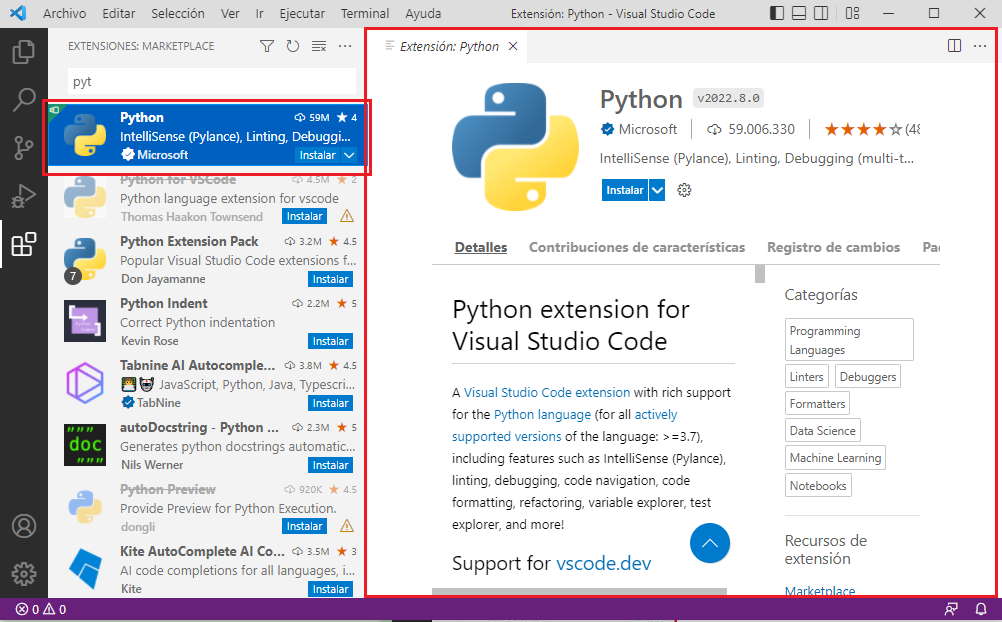Install Kite AutoComplete extension
This screenshot has height=622, width=1002.
(x=330, y=589)
